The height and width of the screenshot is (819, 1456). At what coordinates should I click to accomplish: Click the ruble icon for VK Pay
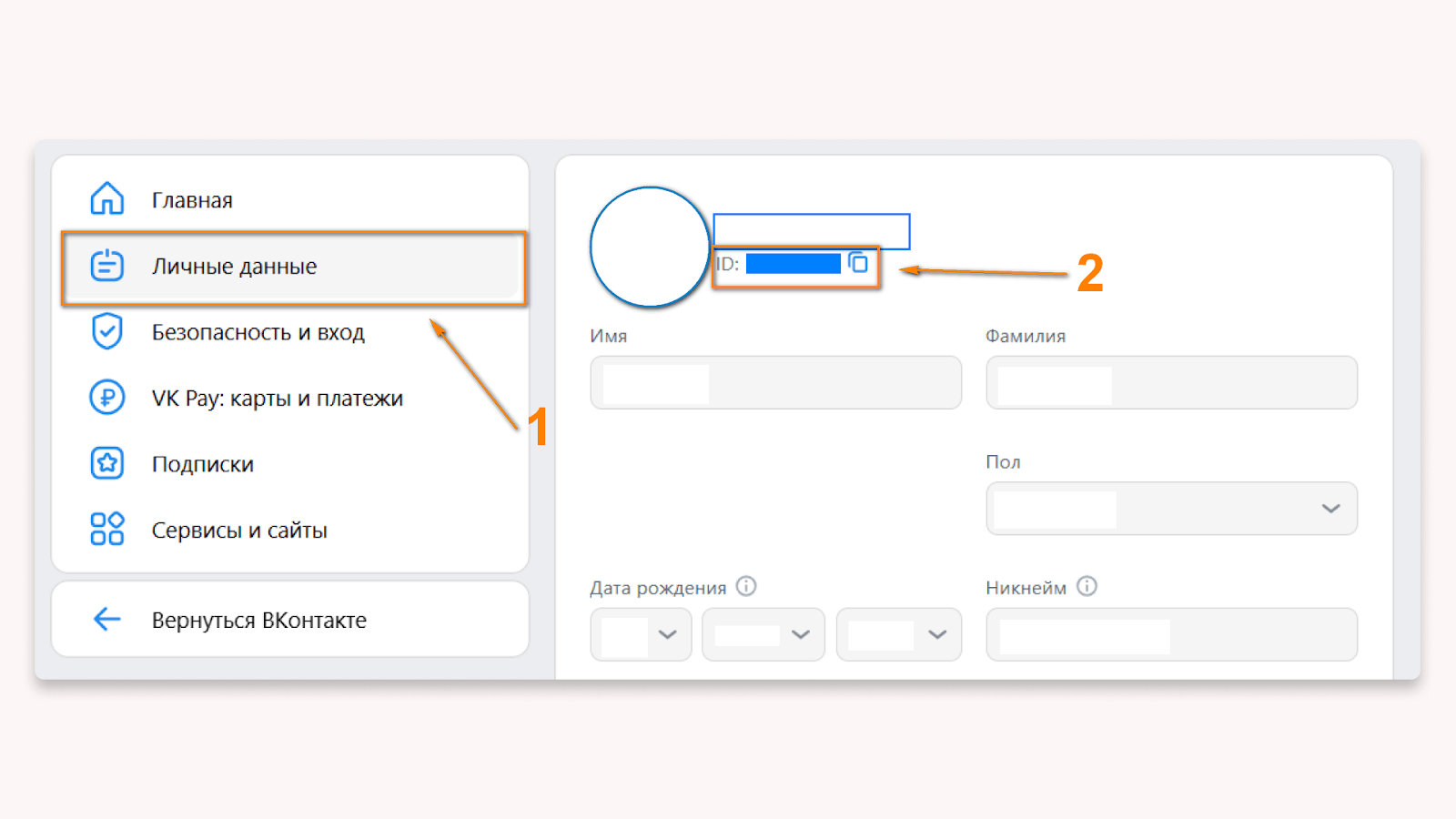107,398
